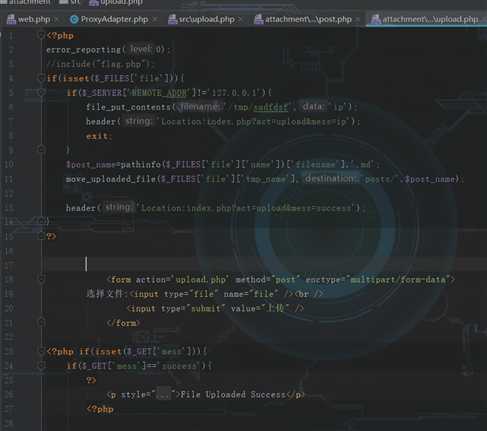Screen dimensions: 487x431
Task: Close the src\upload.php tab
Action: click(240, 20)
